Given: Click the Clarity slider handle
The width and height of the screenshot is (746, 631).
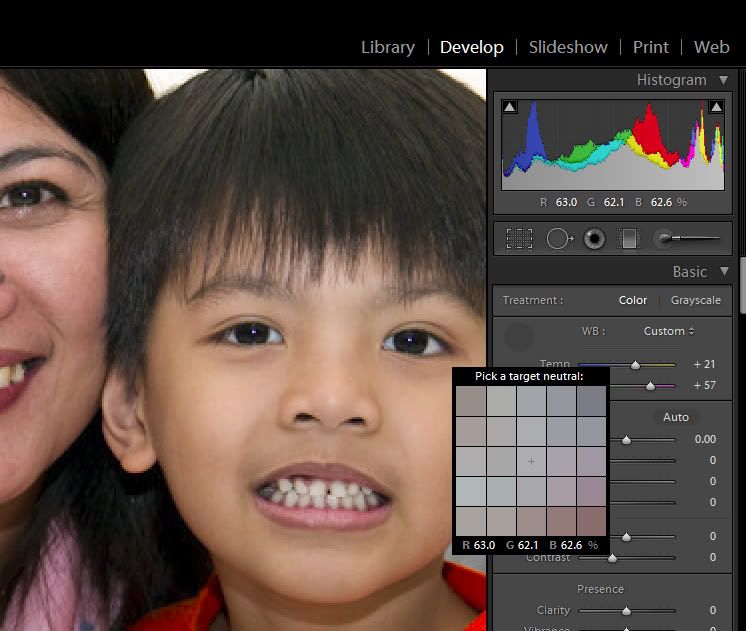Looking at the screenshot, I should coord(626,610).
